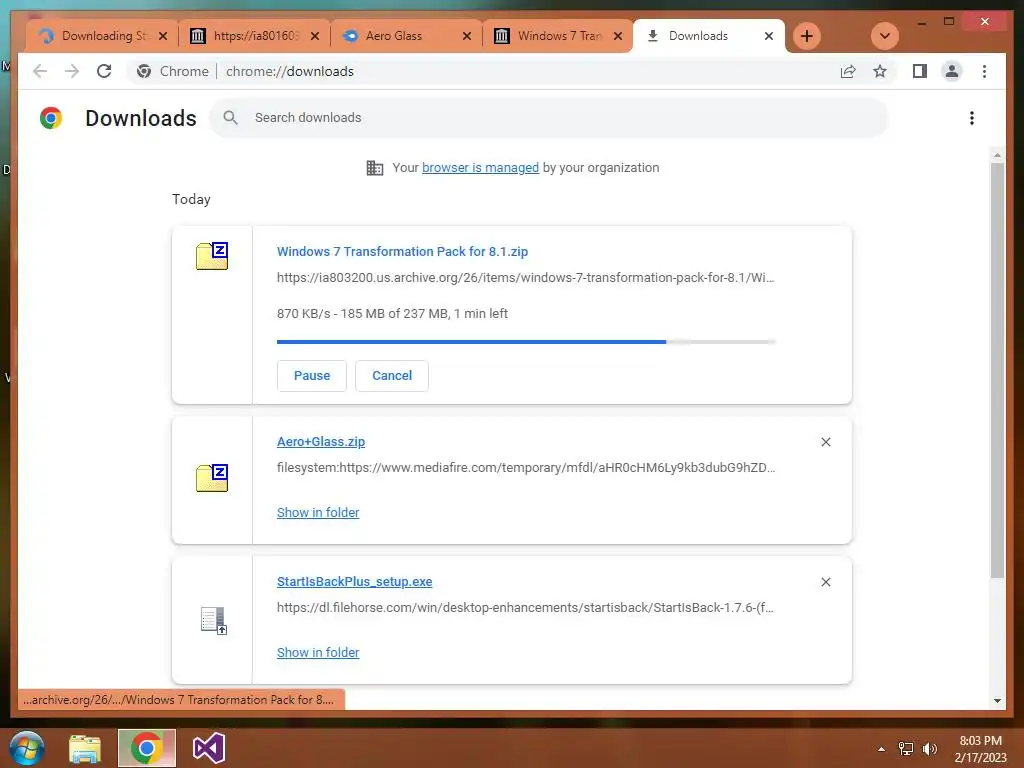The height and width of the screenshot is (768, 1024).
Task: Pause the Windows 7 Transformation Pack download
Action: (312, 376)
